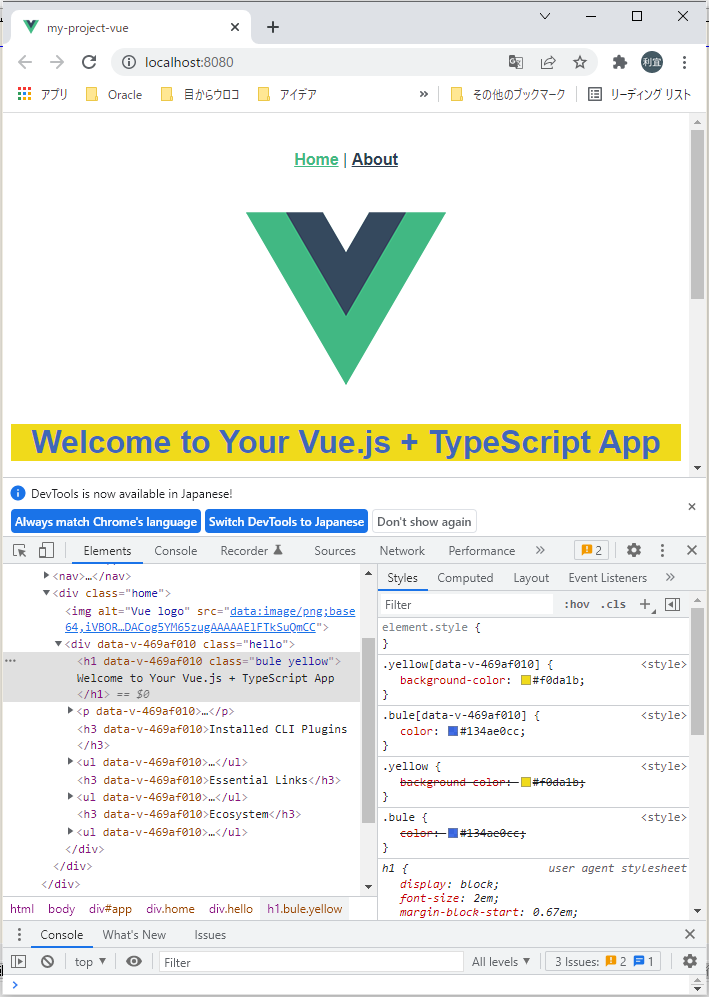Open Customize DevTools three-dot menu
The image size is (709, 997).
tap(662, 550)
